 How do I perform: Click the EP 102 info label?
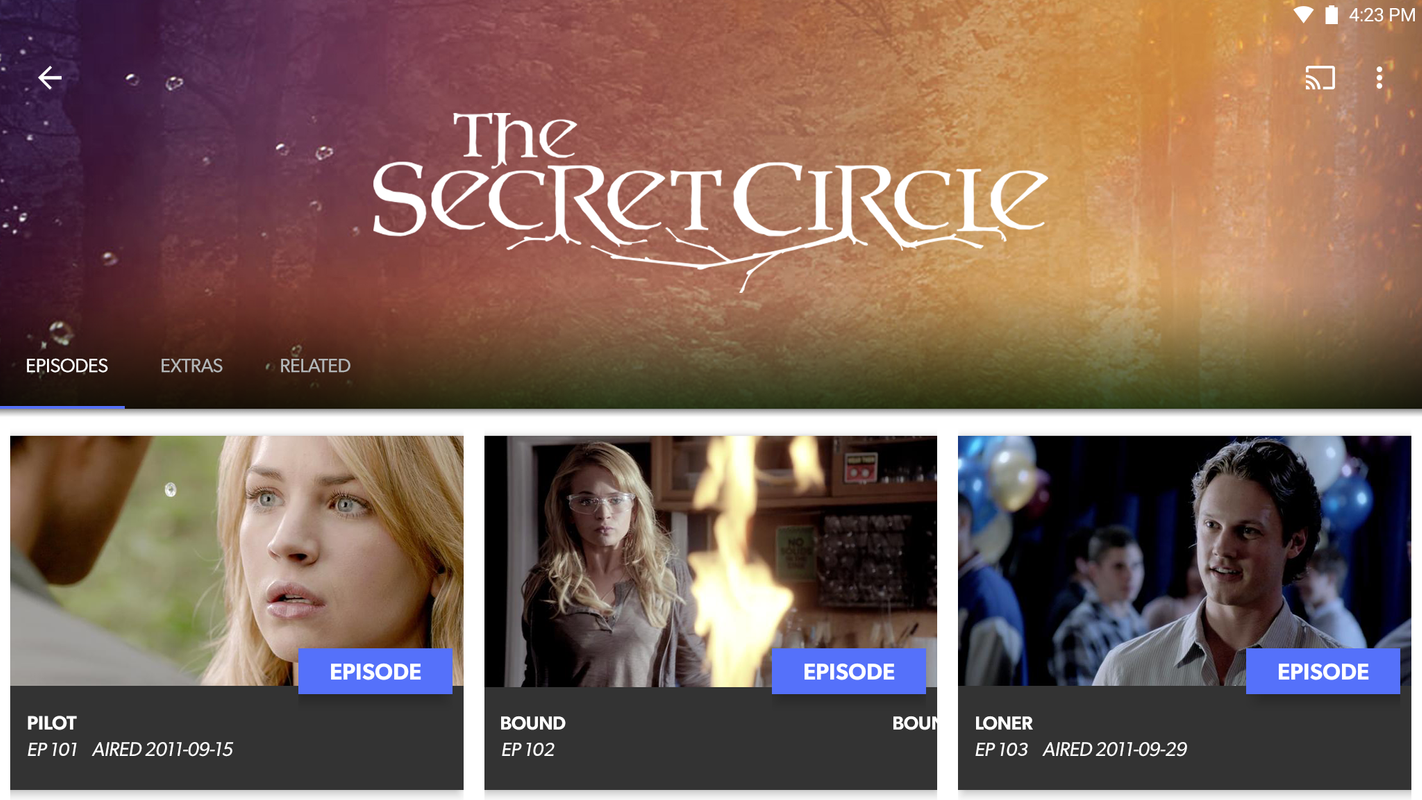point(528,749)
